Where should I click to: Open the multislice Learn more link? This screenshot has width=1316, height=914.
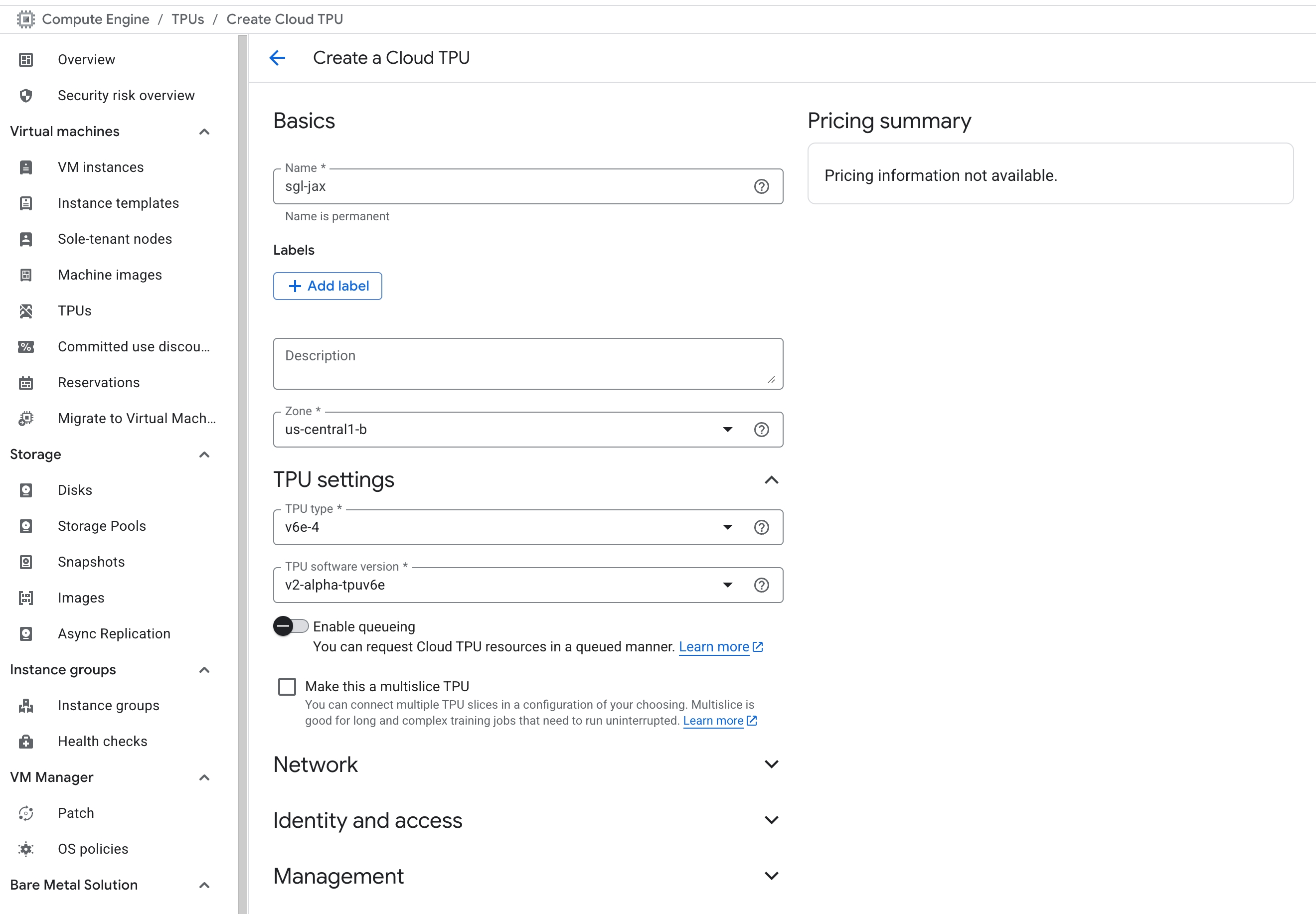click(x=713, y=721)
